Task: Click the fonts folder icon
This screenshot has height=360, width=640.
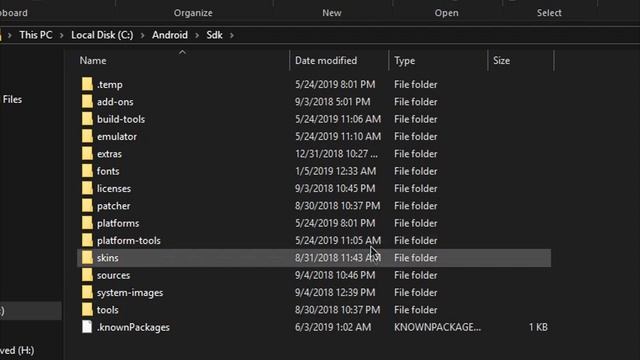Action: (87, 171)
